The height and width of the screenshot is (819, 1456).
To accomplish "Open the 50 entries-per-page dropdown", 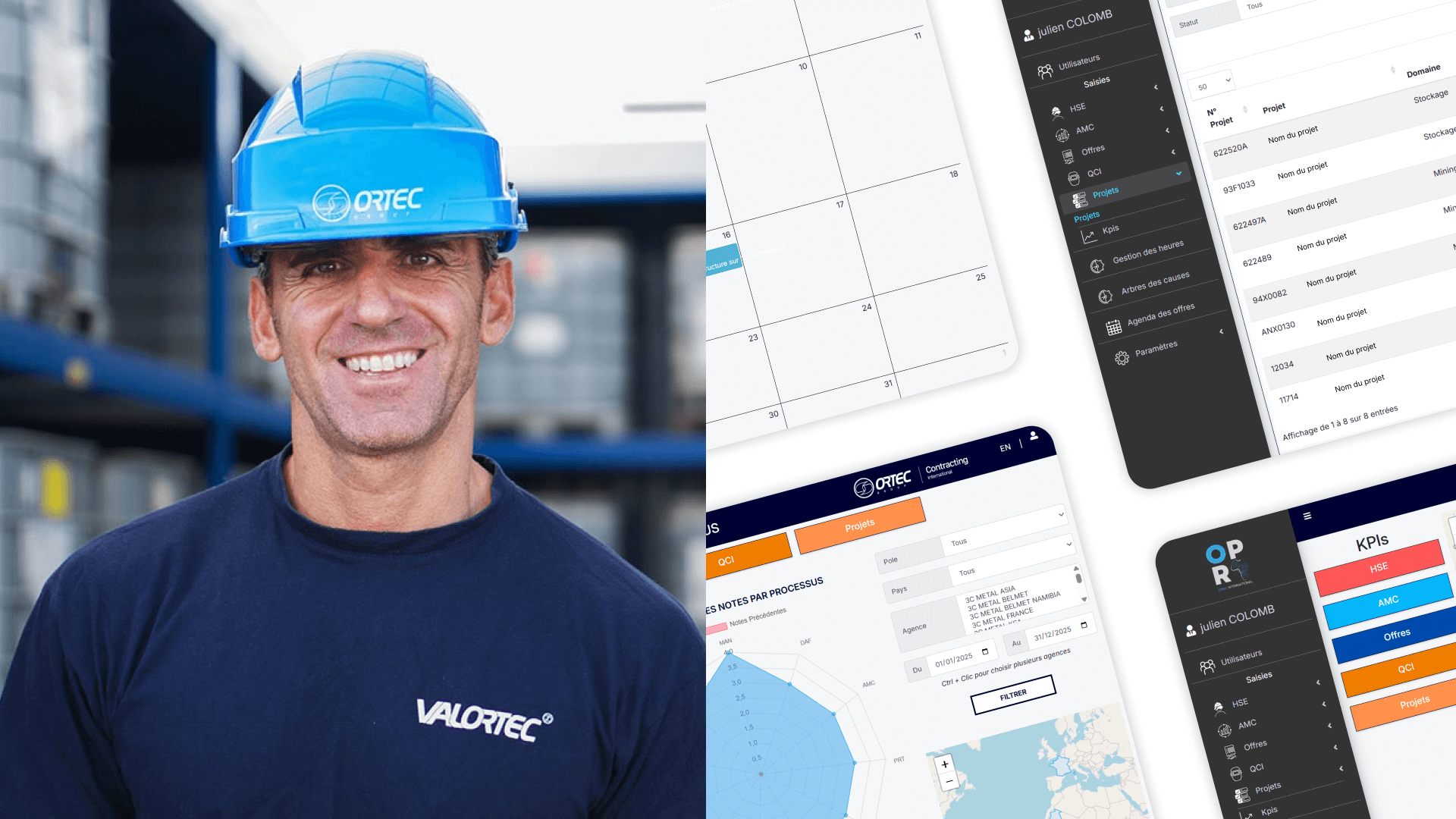I will tap(1212, 83).
